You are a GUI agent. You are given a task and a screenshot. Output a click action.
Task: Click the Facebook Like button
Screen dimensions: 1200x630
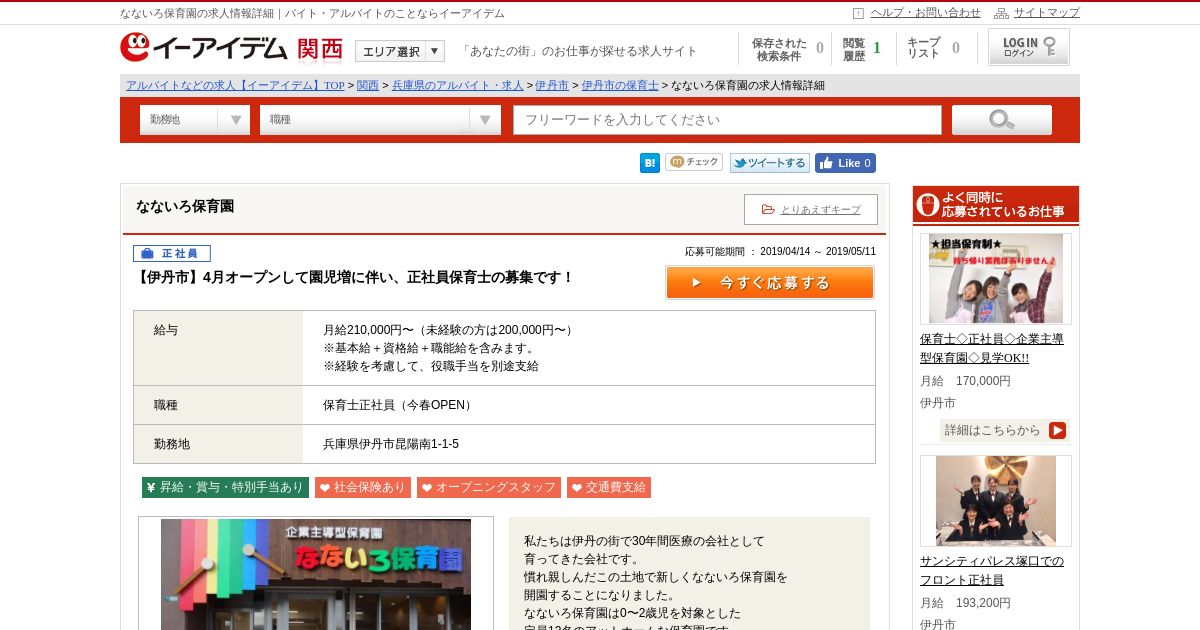click(x=845, y=163)
